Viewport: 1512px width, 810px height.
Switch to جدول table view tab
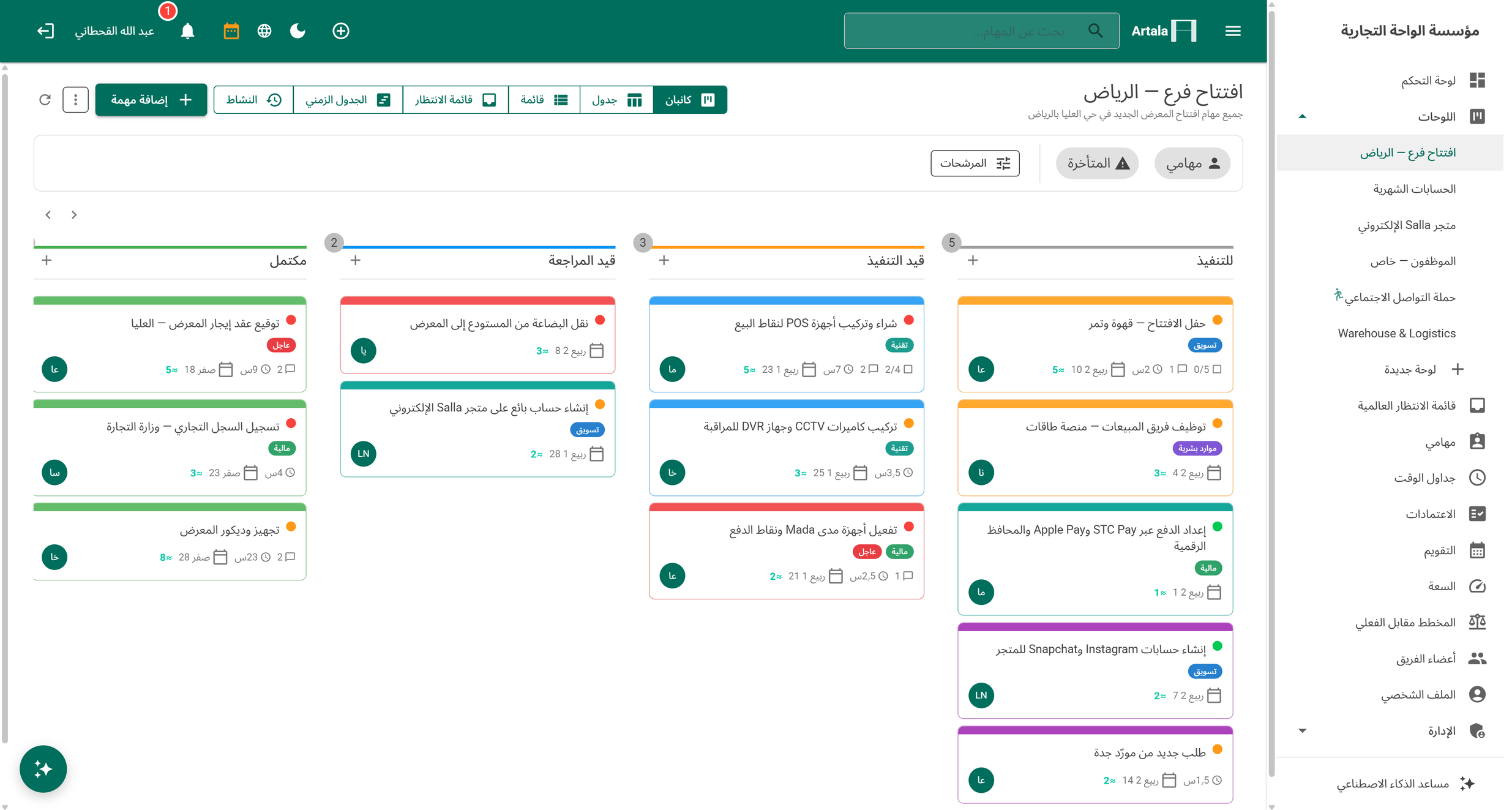point(616,100)
